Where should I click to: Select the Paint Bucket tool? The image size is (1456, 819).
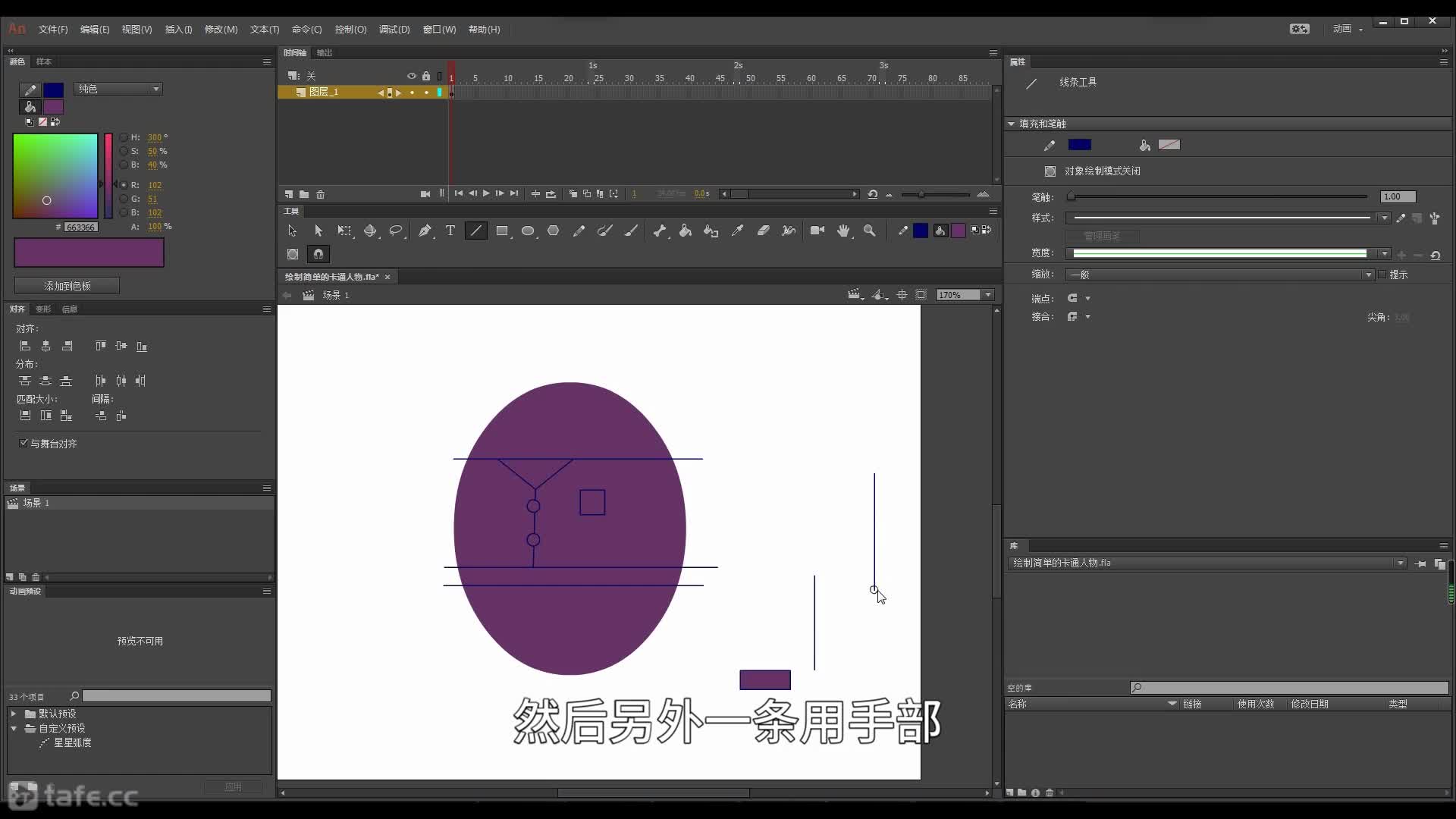pyautogui.click(x=686, y=231)
